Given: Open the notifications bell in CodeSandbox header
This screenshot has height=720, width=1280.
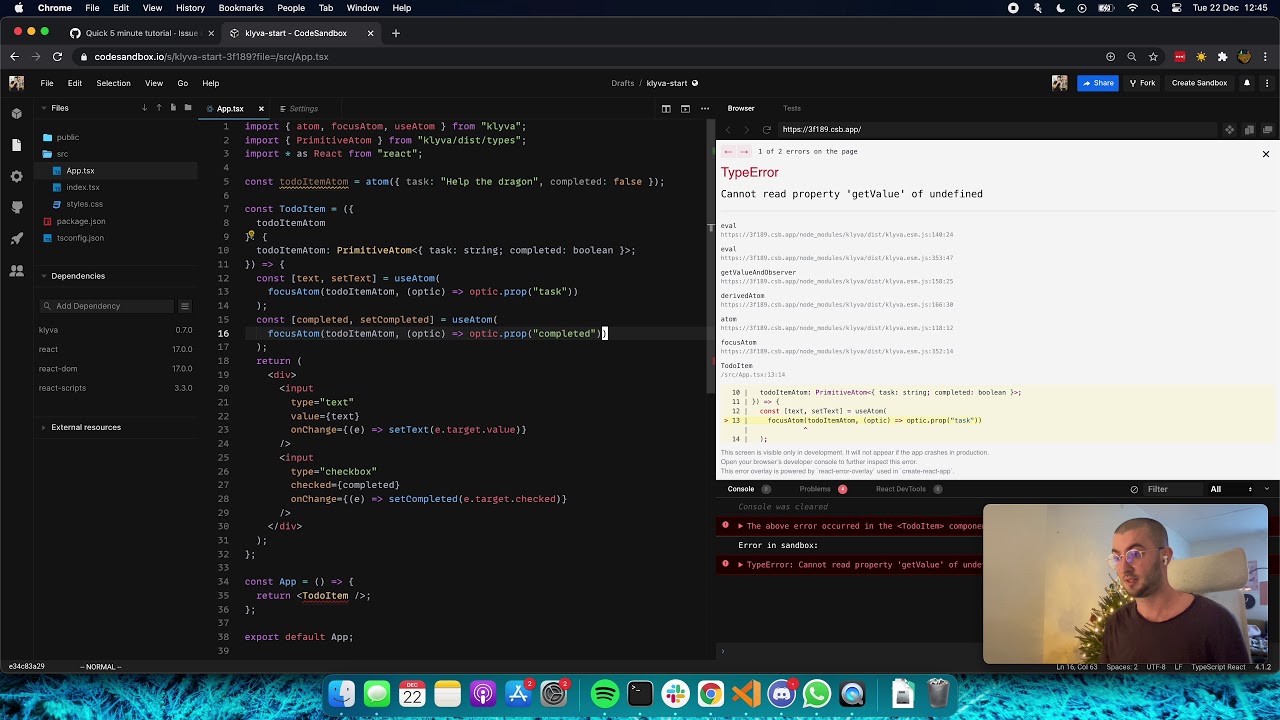Looking at the screenshot, I should pyautogui.click(x=1246, y=83).
